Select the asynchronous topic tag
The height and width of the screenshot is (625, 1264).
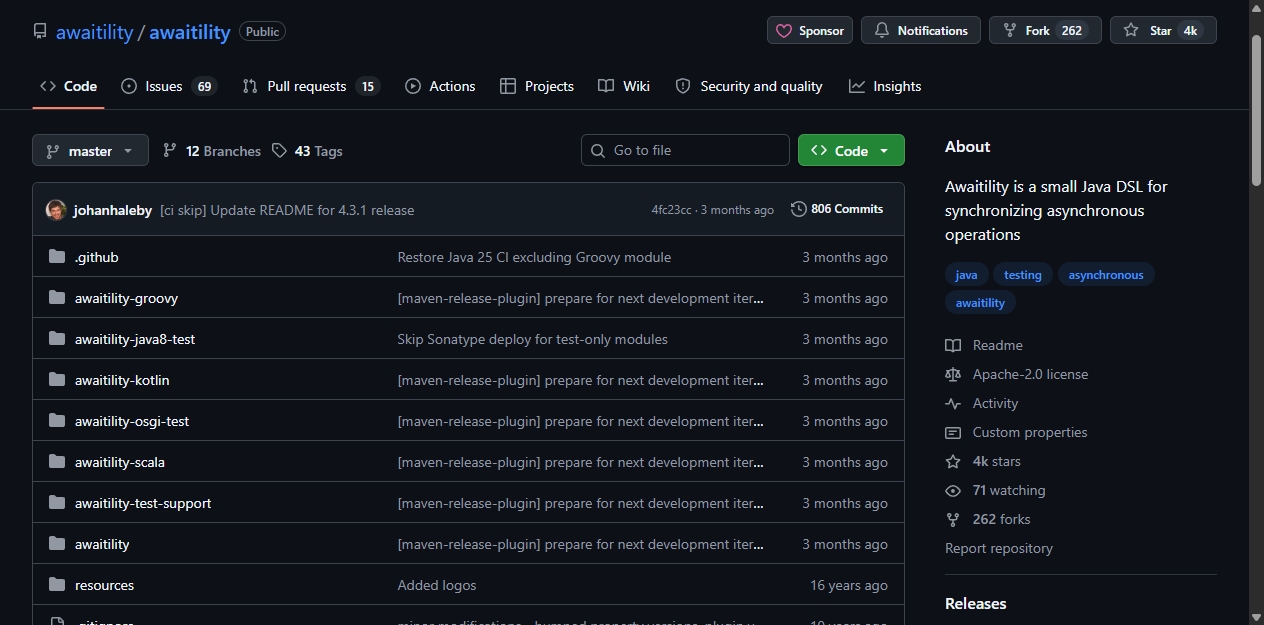(1106, 275)
